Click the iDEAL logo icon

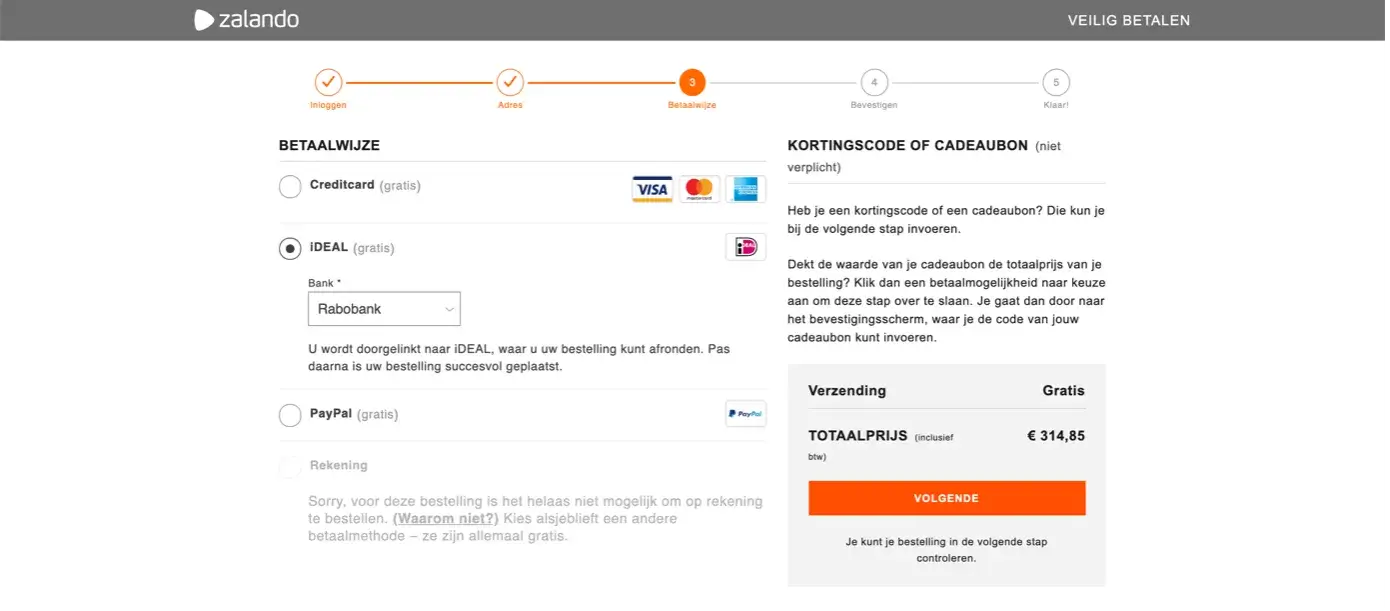click(745, 247)
